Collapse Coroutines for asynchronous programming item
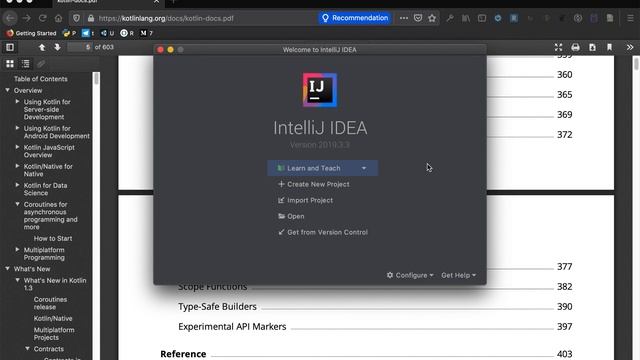Image resolution: width=640 pixels, height=360 pixels. pyautogui.click(x=17, y=204)
